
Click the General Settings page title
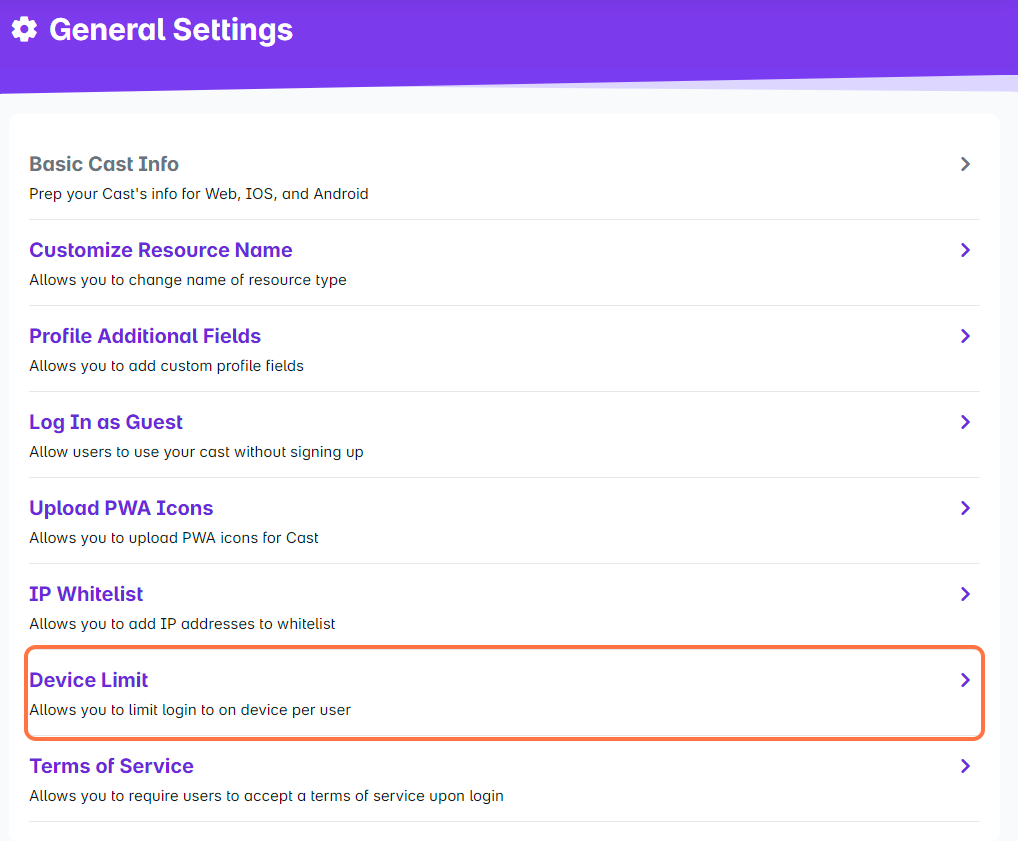(171, 30)
